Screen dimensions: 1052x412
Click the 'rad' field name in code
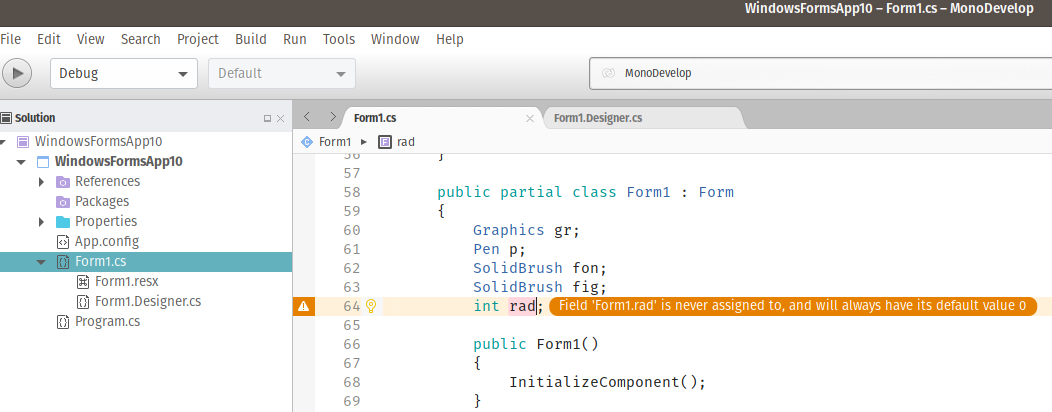(x=522, y=306)
